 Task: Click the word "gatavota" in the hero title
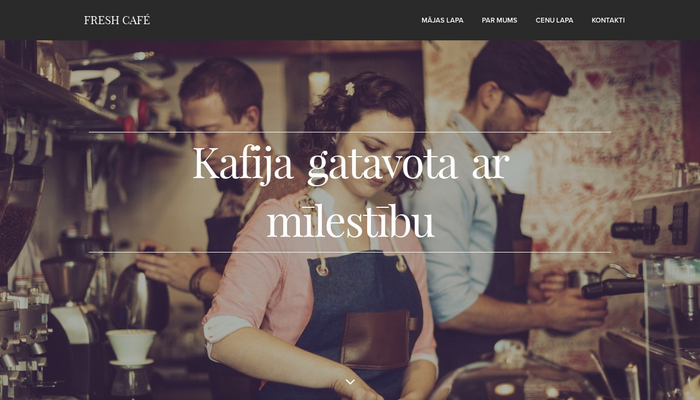click(383, 166)
